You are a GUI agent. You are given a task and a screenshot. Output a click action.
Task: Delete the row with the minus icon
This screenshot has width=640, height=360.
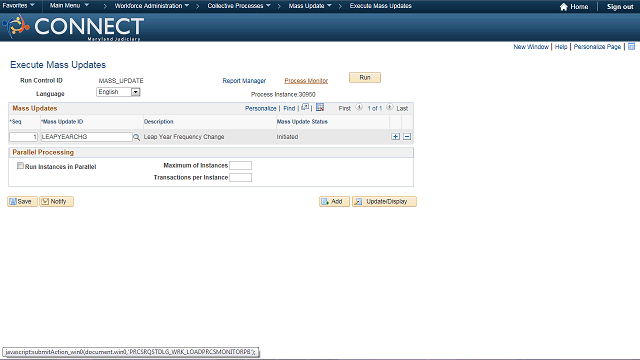click(x=407, y=137)
